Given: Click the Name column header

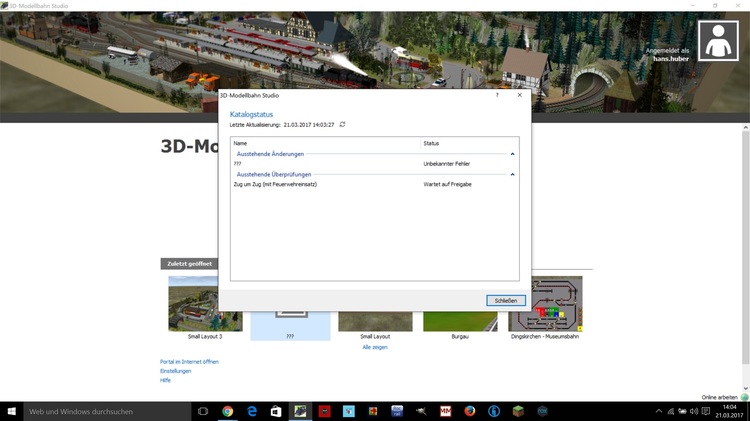Looking at the screenshot, I should point(325,143).
